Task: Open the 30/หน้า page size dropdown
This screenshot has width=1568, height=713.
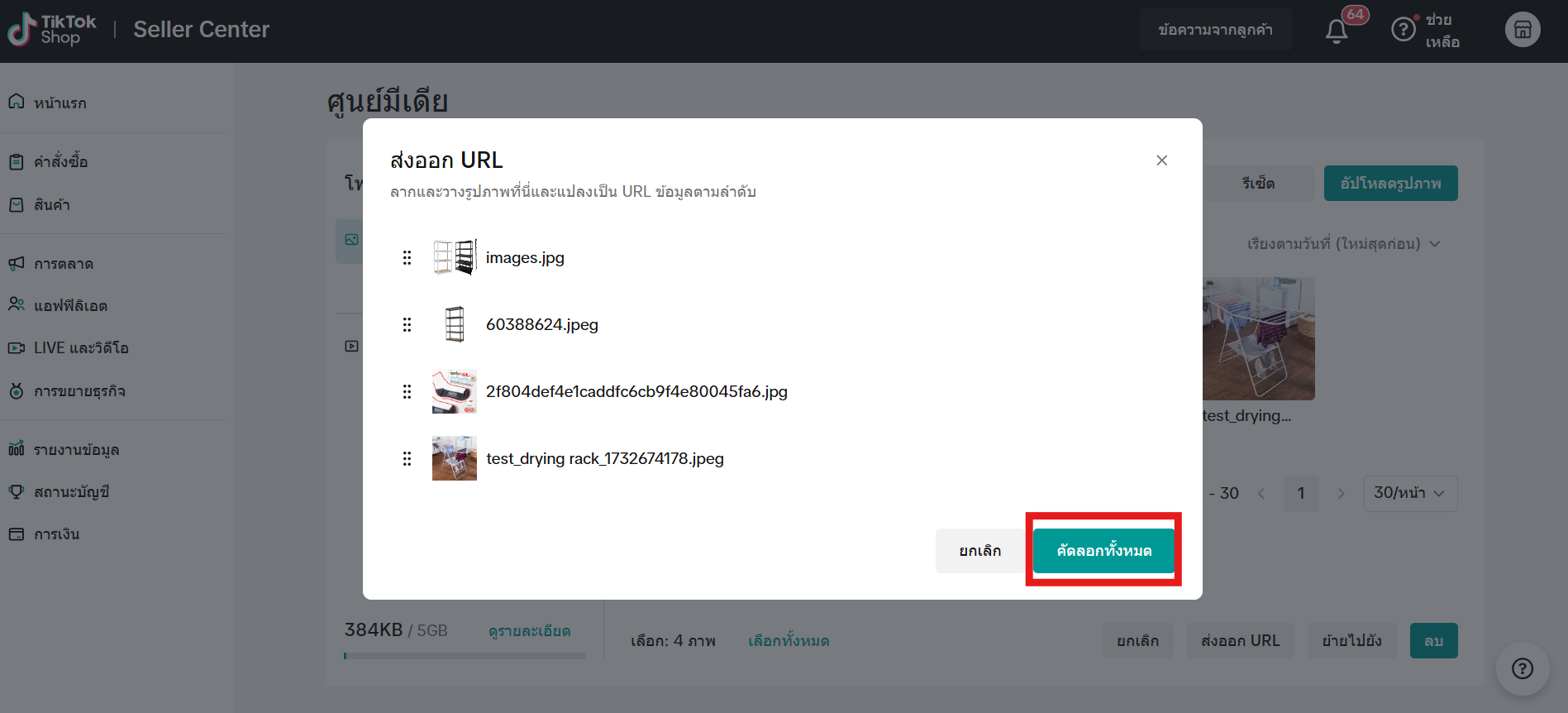Action: tap(1410, 493)
